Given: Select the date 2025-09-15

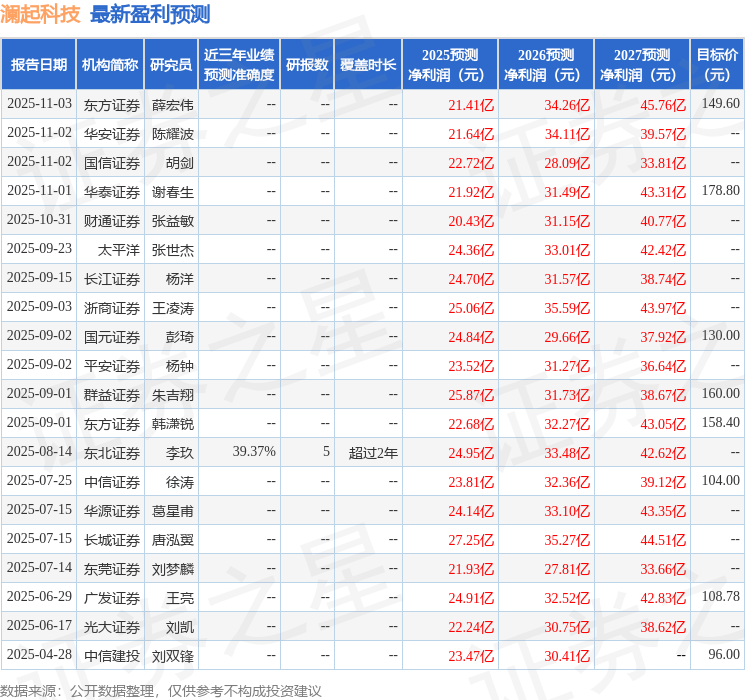Looking at the screenshot, I should pos(39,278).
